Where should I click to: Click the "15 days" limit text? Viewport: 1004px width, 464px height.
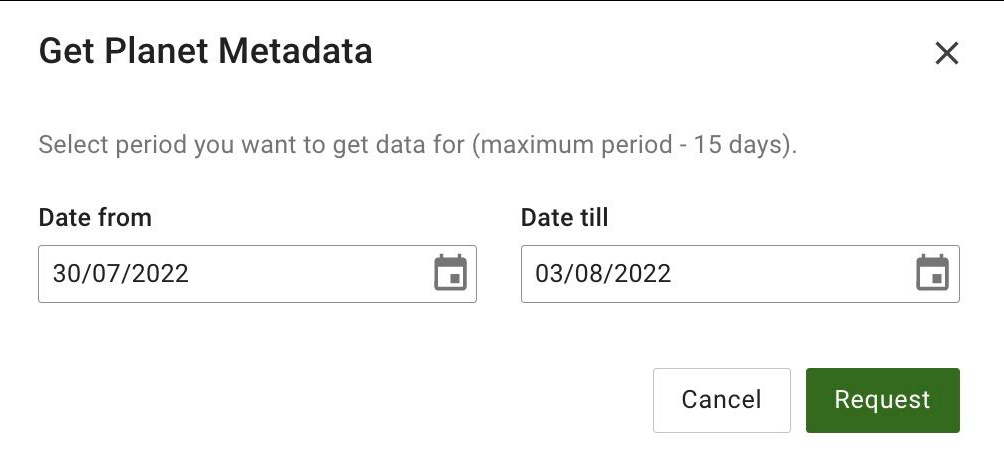click(x=744, y=145)
